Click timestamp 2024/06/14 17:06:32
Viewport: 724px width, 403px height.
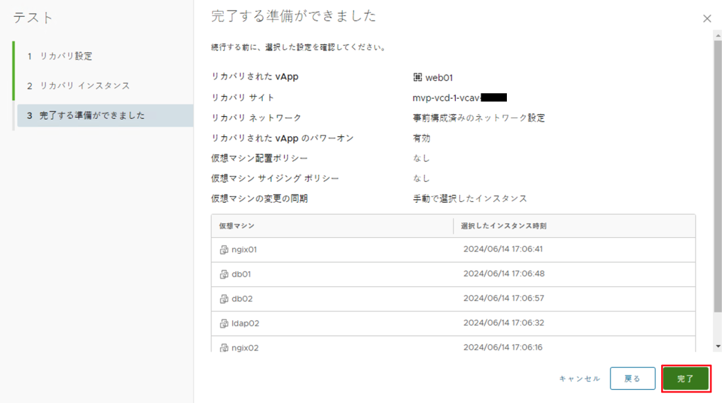[504, 323]
